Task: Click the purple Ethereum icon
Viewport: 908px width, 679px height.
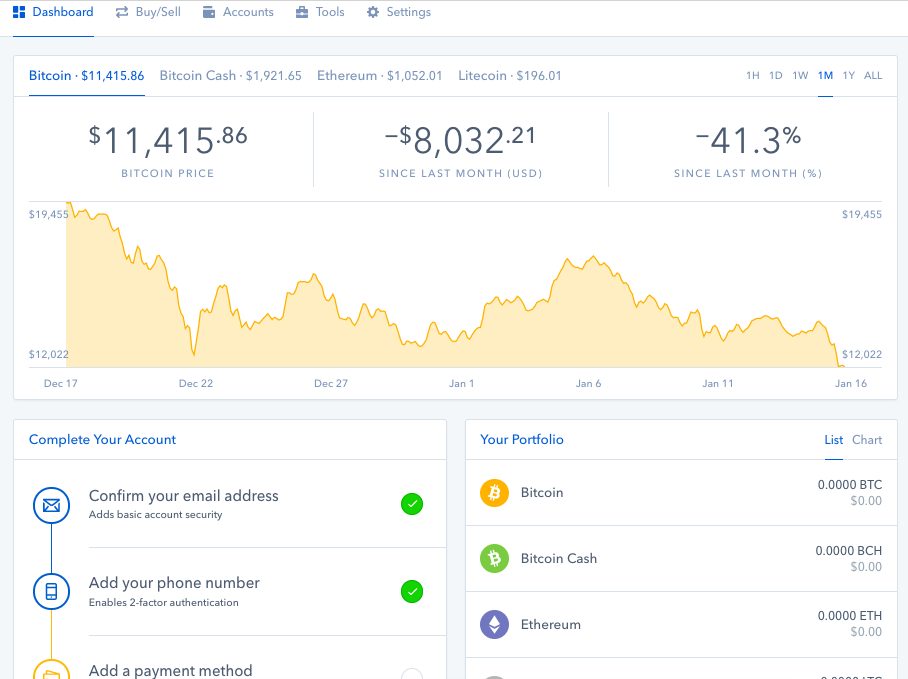Action: (x=495, y=625)
